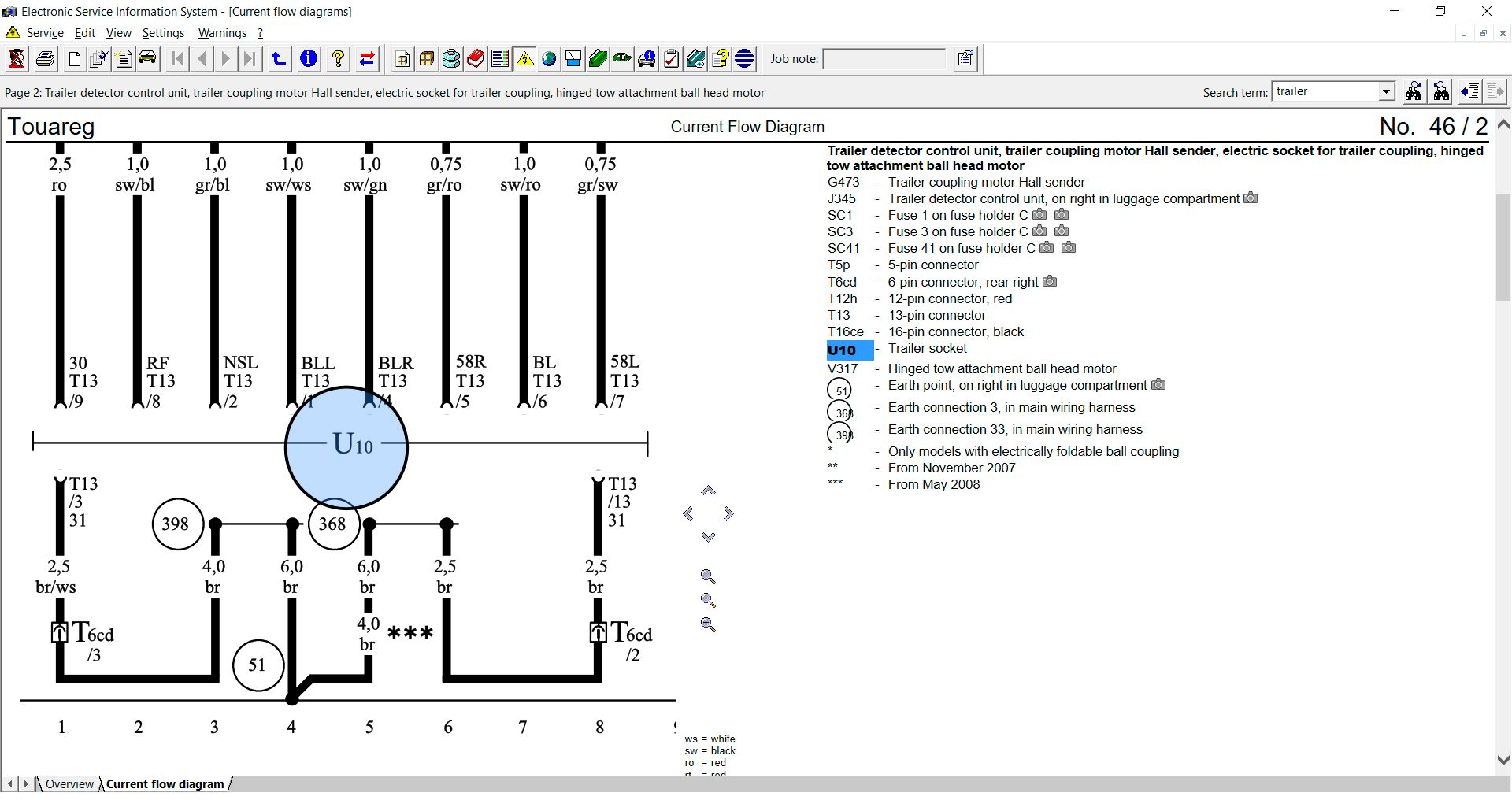Click the red-blue swap arrows icon
This screenshot has width=1512, height=811.
tap(367, 59)
